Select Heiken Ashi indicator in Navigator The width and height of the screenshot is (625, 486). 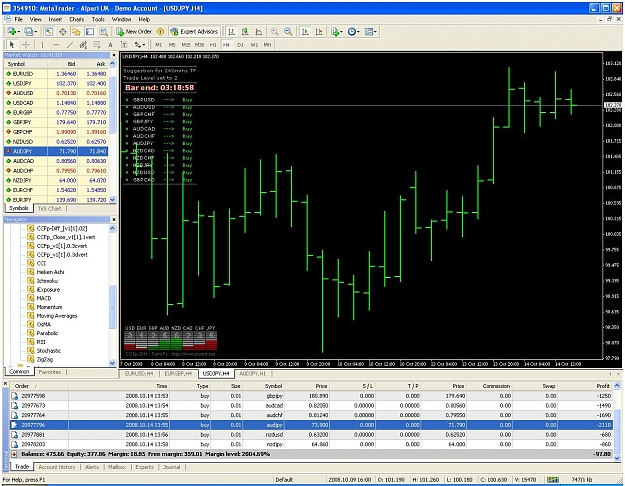(50, 272)
